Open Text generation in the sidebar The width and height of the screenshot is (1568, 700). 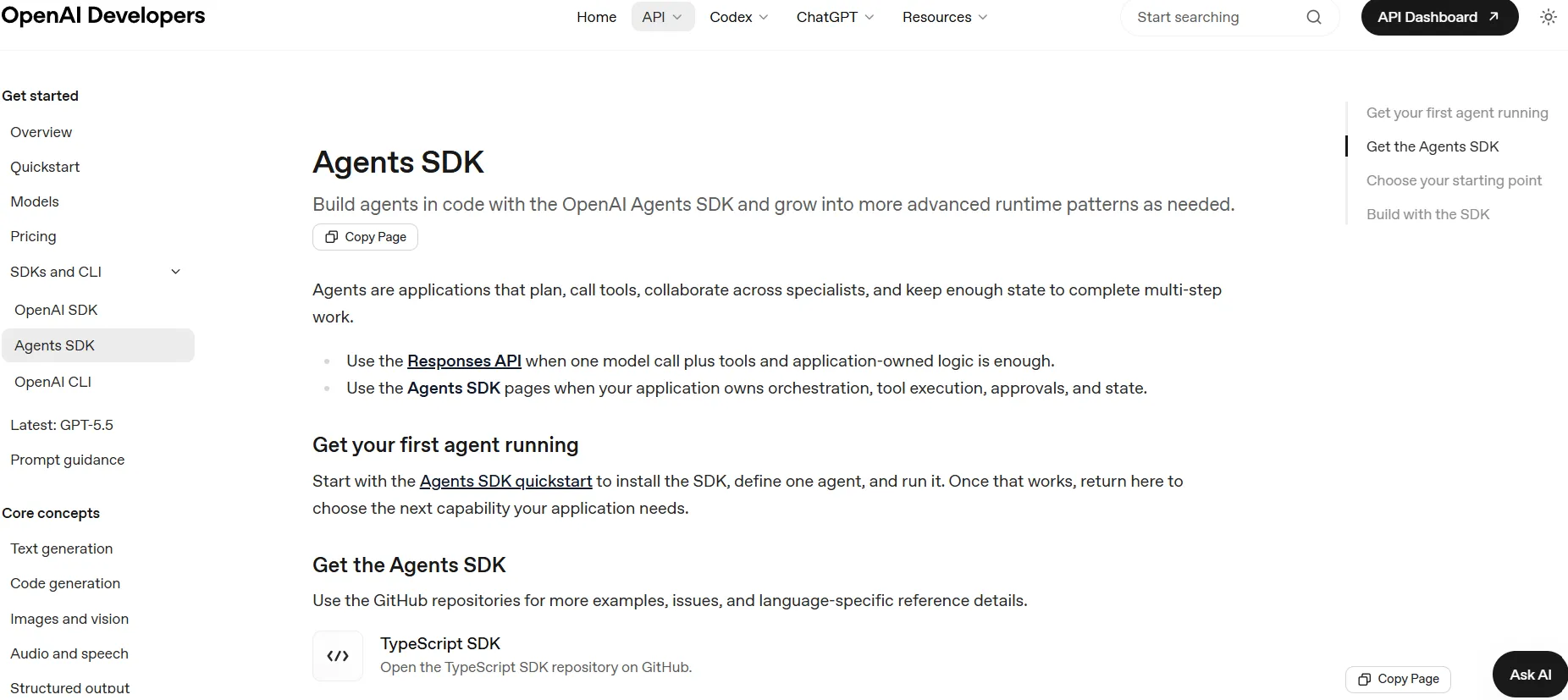[62, 548]
